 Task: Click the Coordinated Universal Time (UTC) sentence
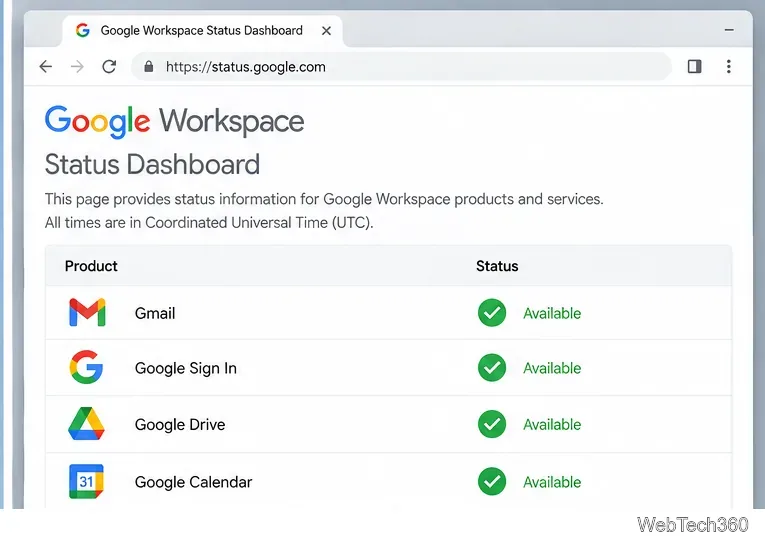(x=209, y=223)
